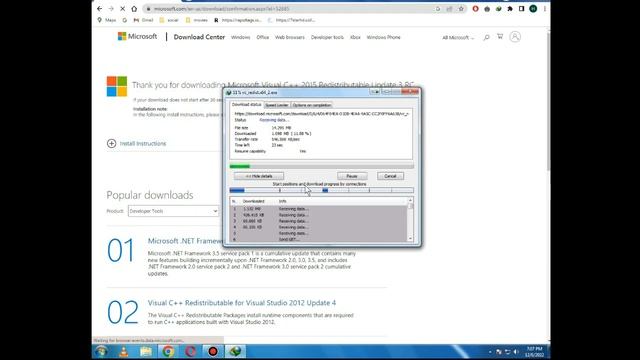Open VLC from the taskbar
Viewport: 640px width, 360px height.
[123, 351]
